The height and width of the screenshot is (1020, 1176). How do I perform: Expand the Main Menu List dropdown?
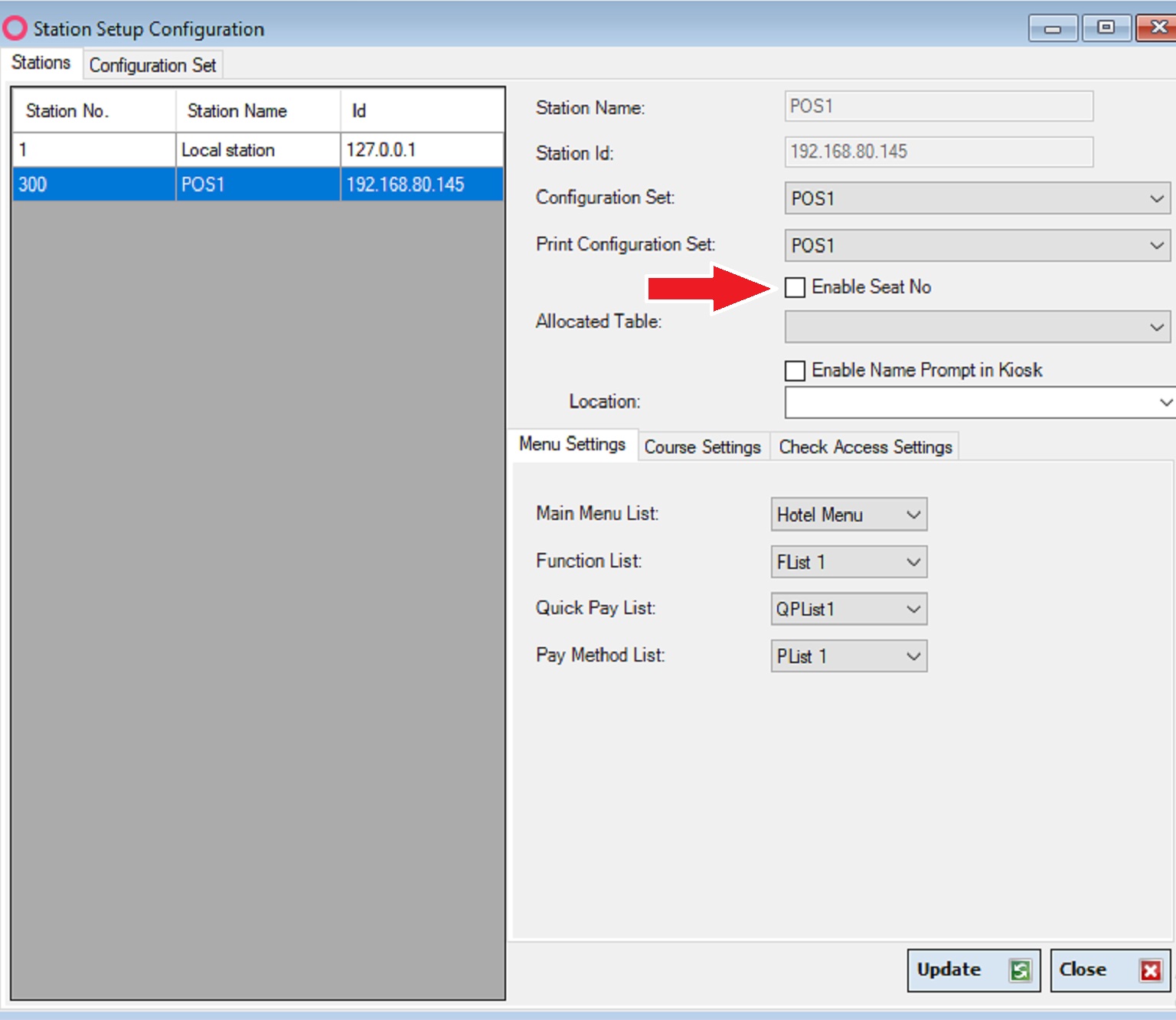click(913, 515)
